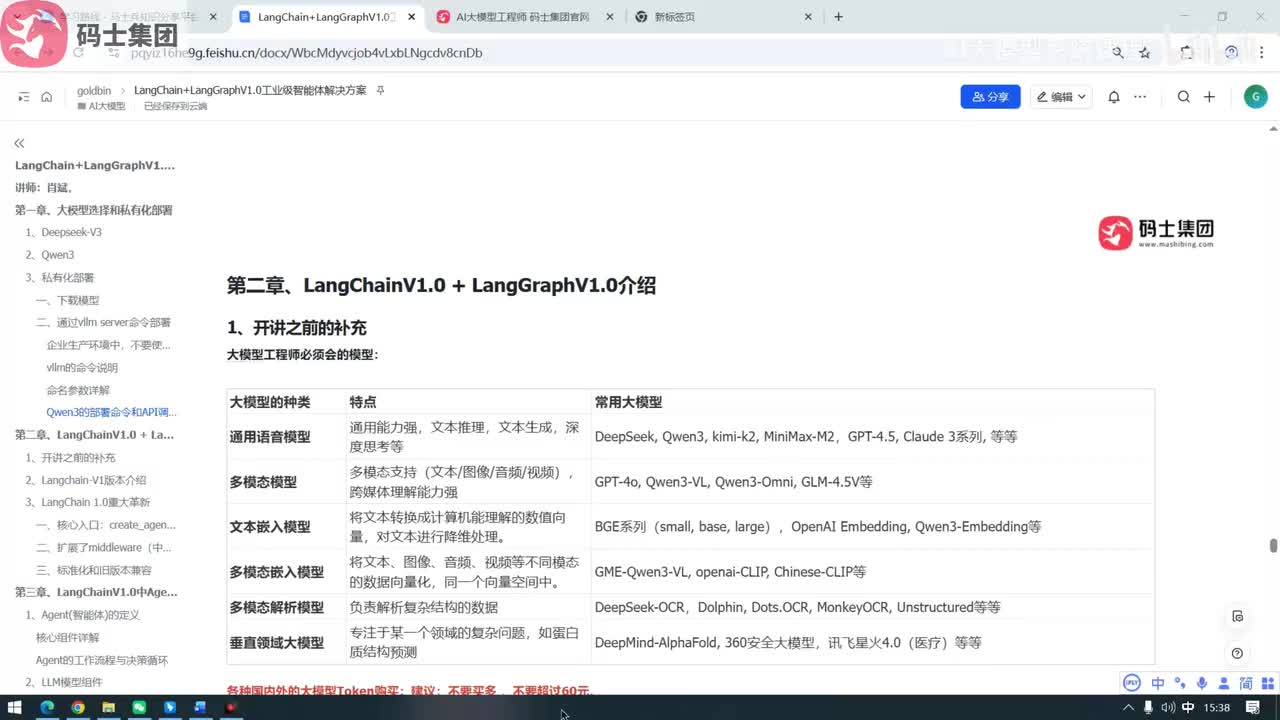Open 一、核心入口：create_agen outline entry
Image resolution: width=1280 pixels, height=720 pixels.
point(106,525)
